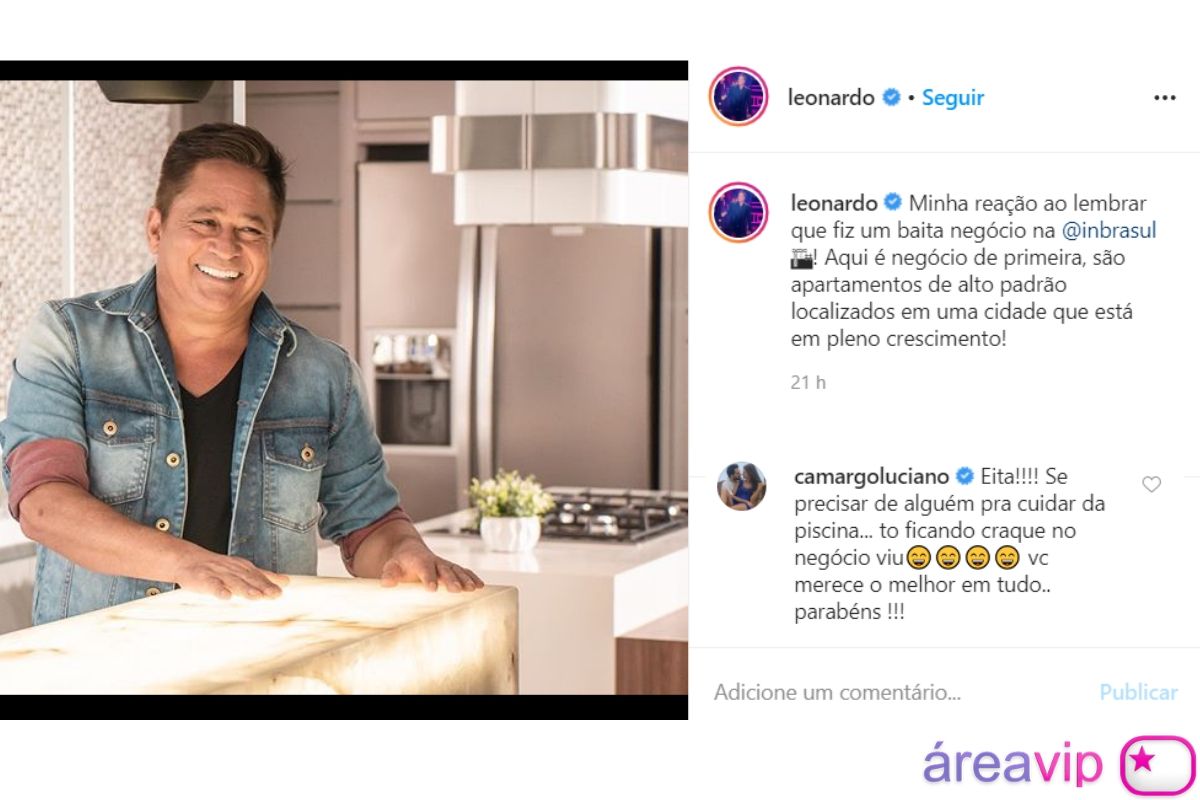Screen dimensions: 1200x800
Task: Click the leonardo username in the caption
Action: [835, 203]
